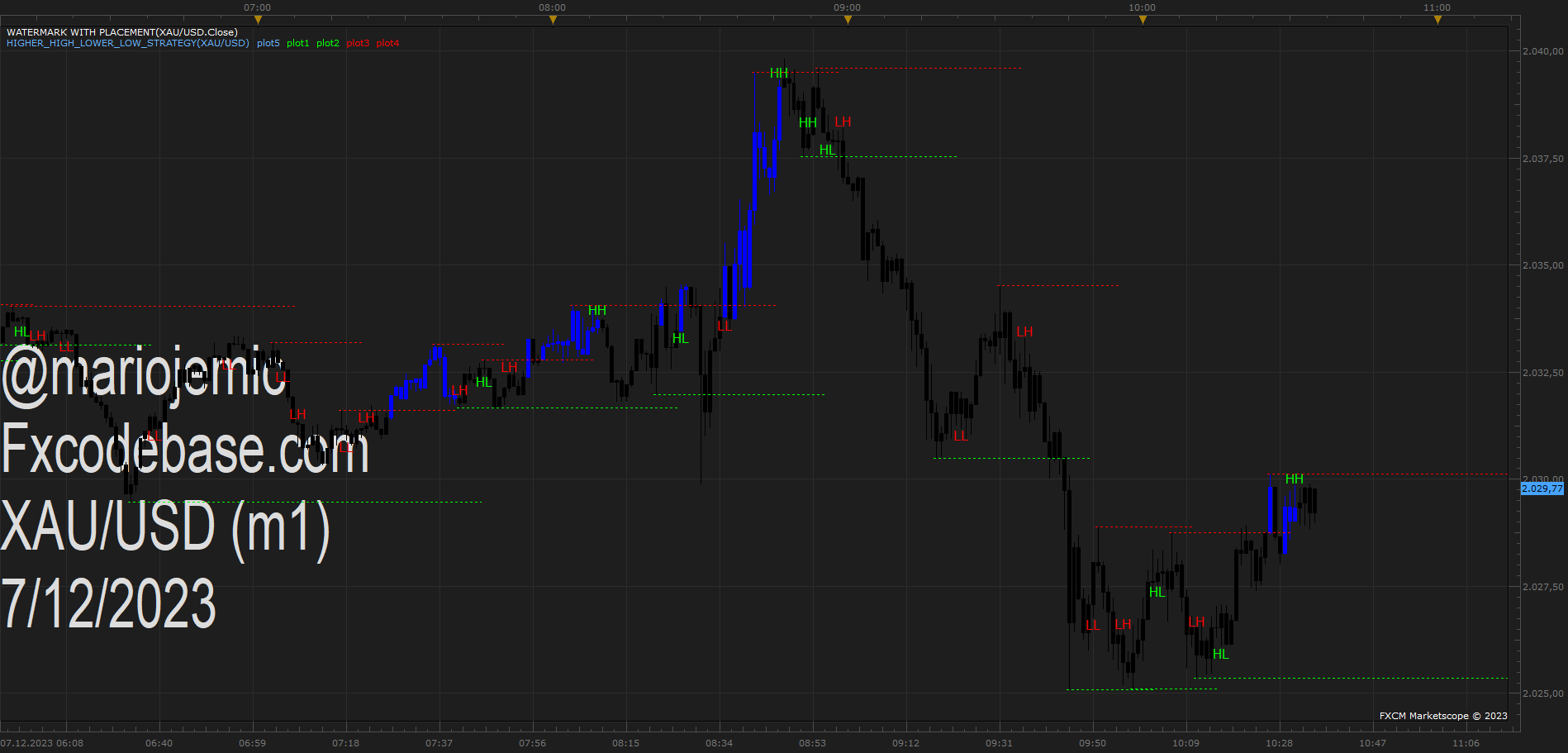Click the 2.025,00 price axis label
The image size is (1568, 753).
(x=1542, y=693)
